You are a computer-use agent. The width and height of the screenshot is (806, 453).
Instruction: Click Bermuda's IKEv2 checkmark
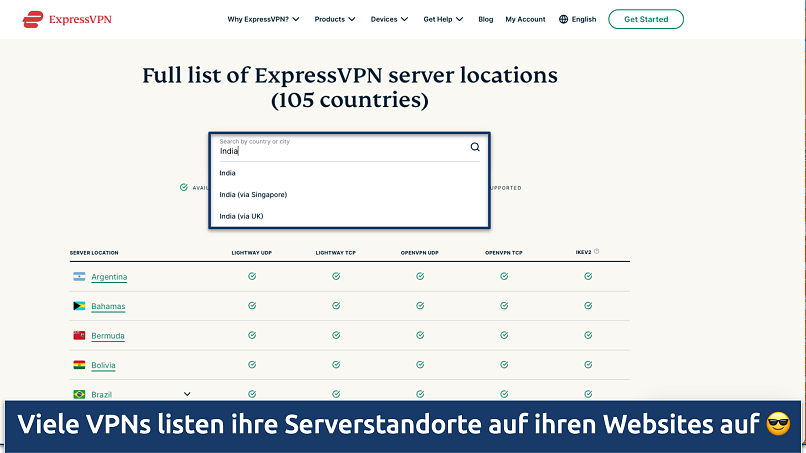tap(588, 335)
